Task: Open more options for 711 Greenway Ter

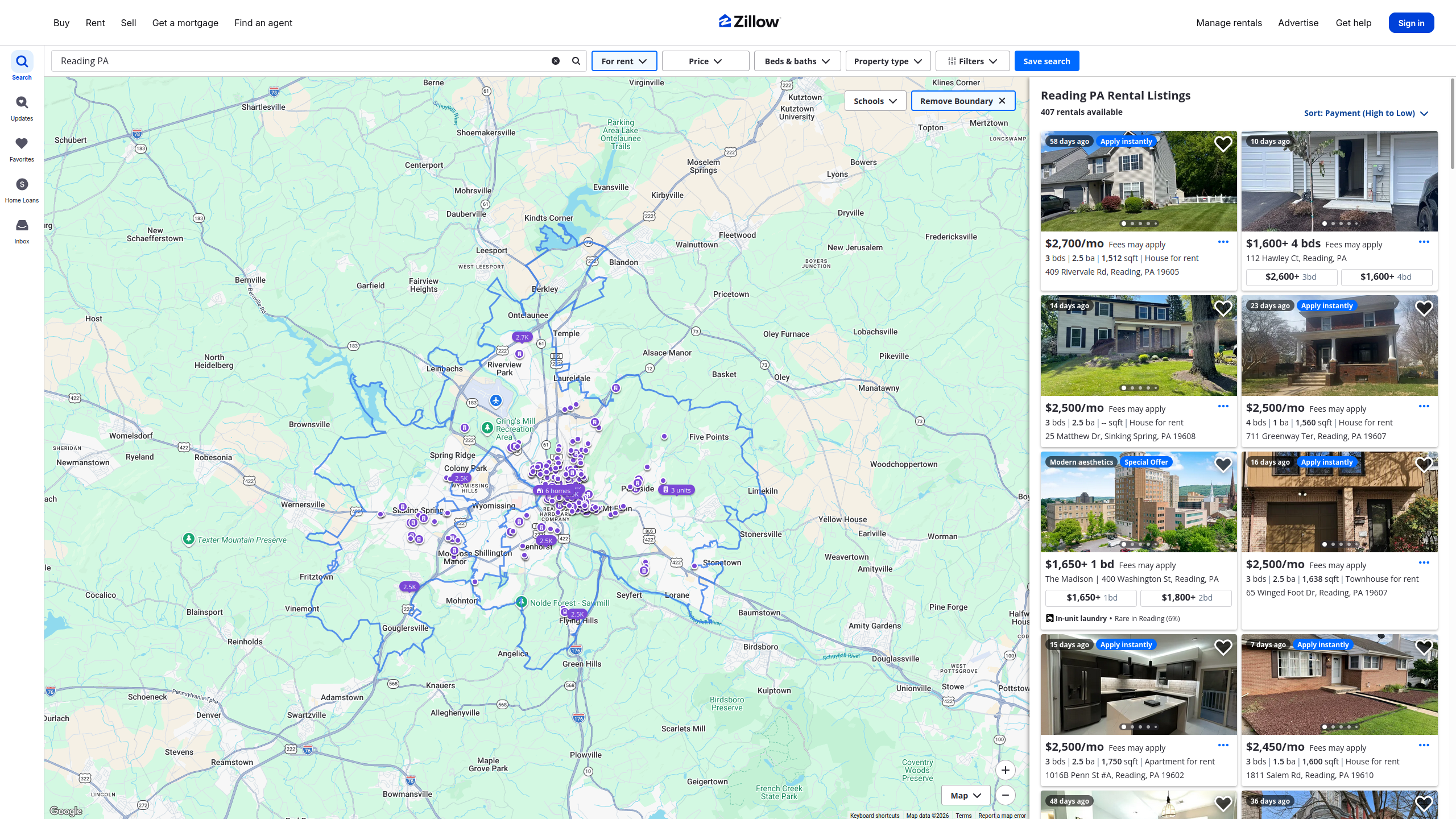Action: (x=1424, y=407)
